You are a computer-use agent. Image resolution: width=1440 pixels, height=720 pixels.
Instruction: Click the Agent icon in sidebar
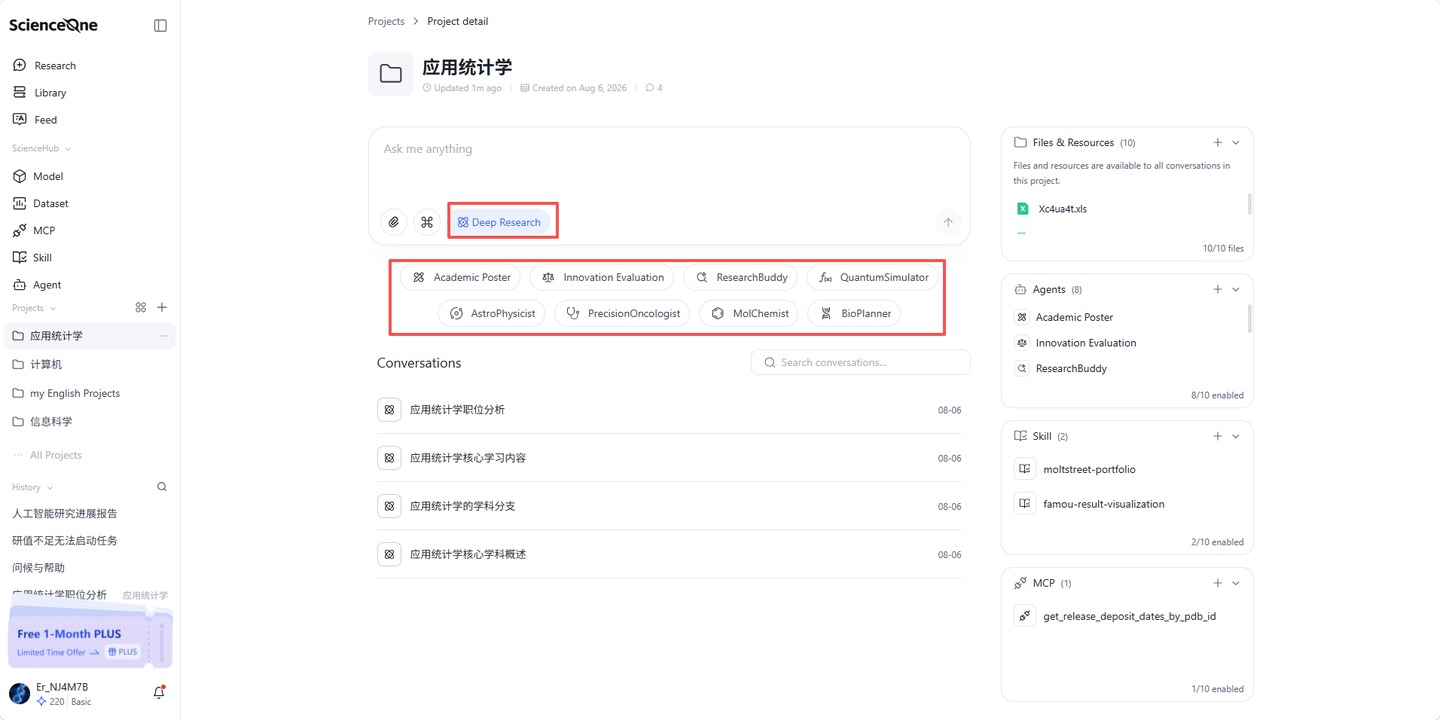pyautogui.click(x=19, y=284)
